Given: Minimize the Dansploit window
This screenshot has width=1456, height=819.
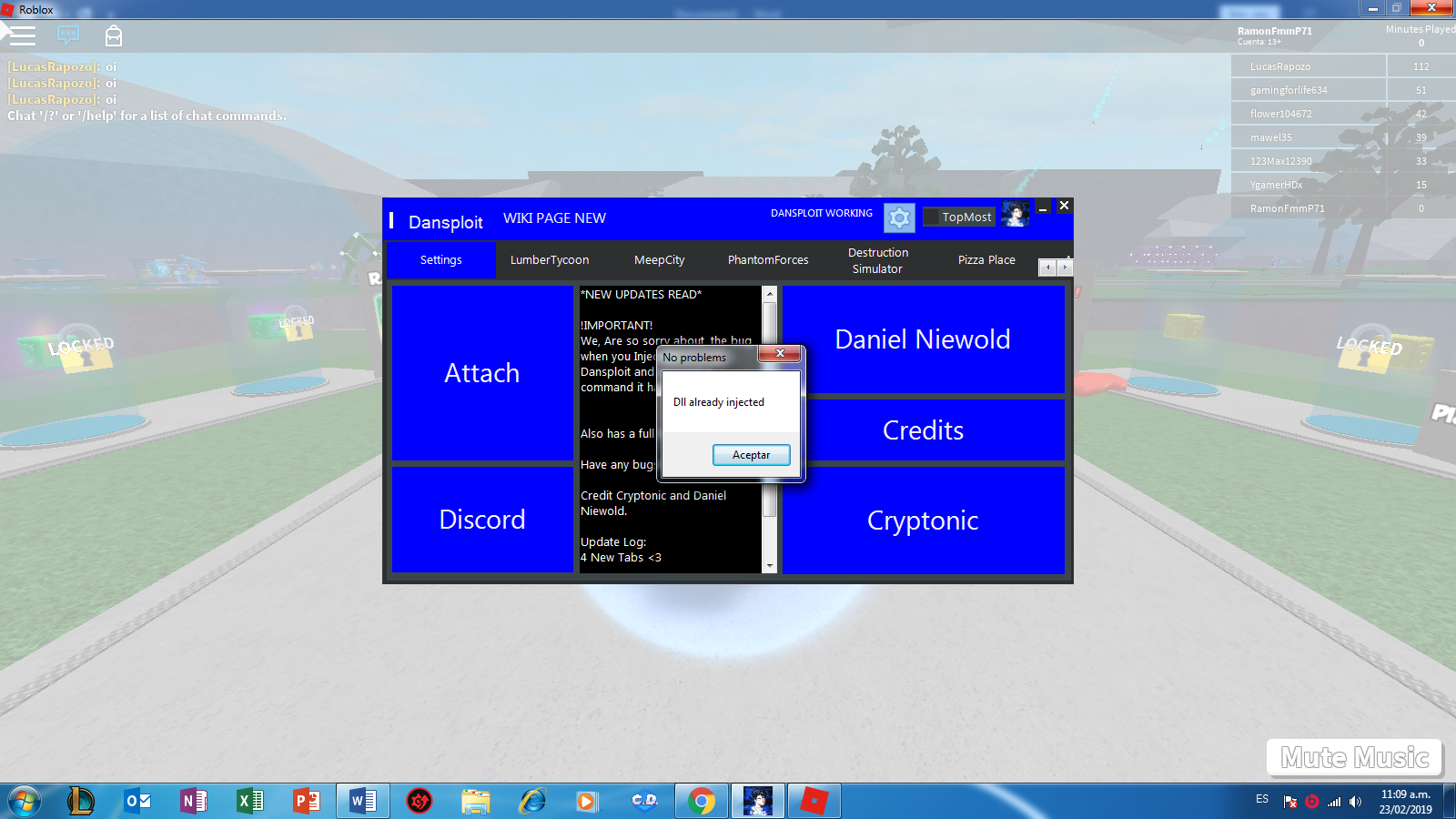Looking at the screenshot, I should pos(1043,207).
